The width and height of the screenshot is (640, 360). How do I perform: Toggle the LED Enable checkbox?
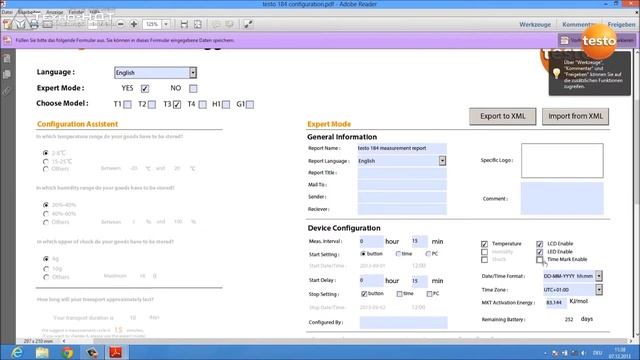[x=540, y=252]
